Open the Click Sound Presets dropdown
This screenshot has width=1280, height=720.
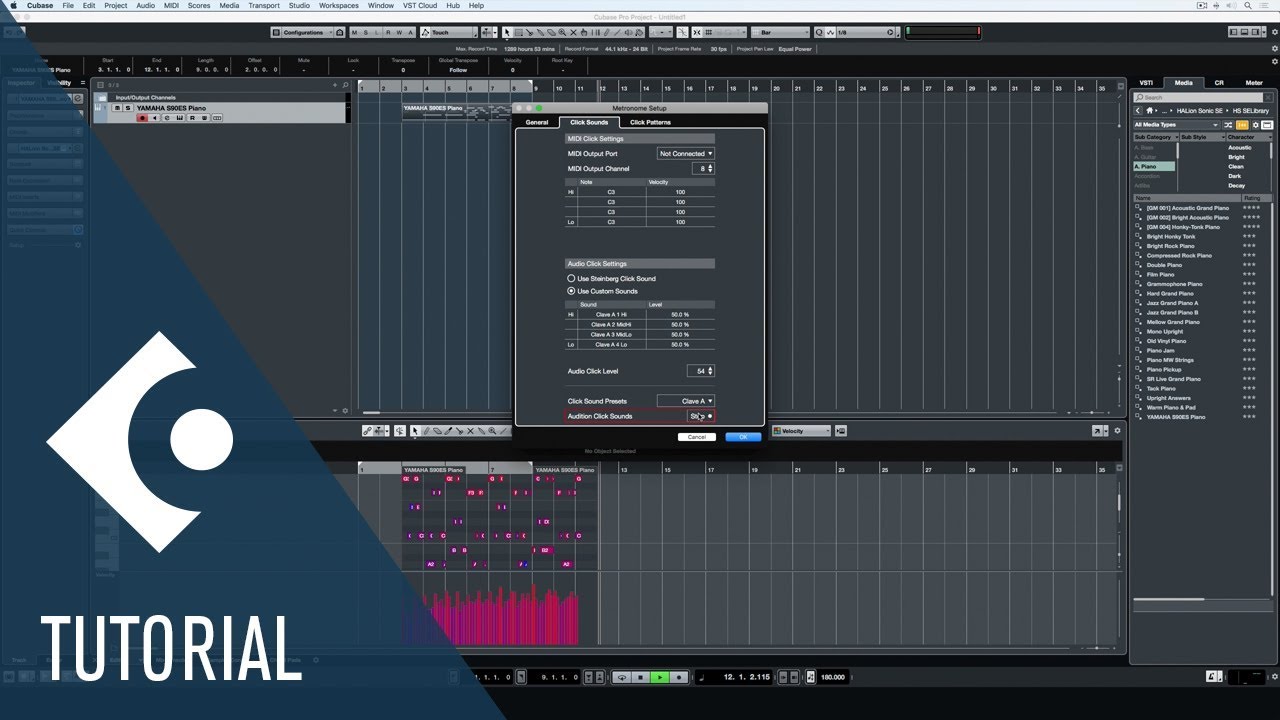tap(685, 401)
